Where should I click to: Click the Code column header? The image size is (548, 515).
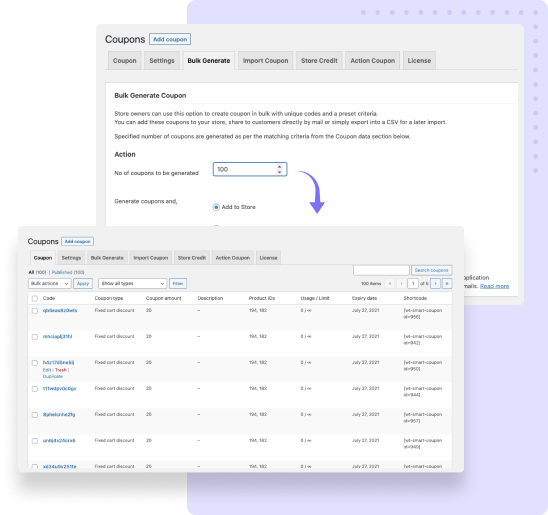pyautogui.click(x=49, y=298)
